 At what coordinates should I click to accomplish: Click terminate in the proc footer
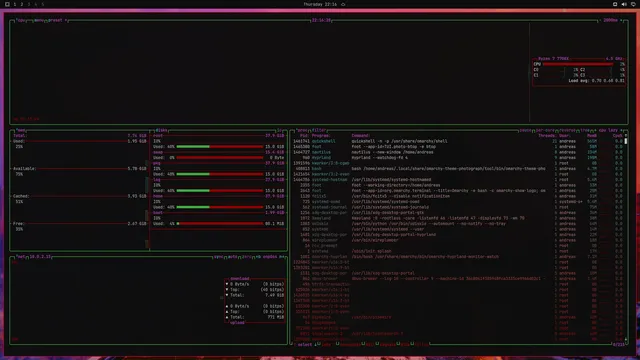click(x=351, y=344)
